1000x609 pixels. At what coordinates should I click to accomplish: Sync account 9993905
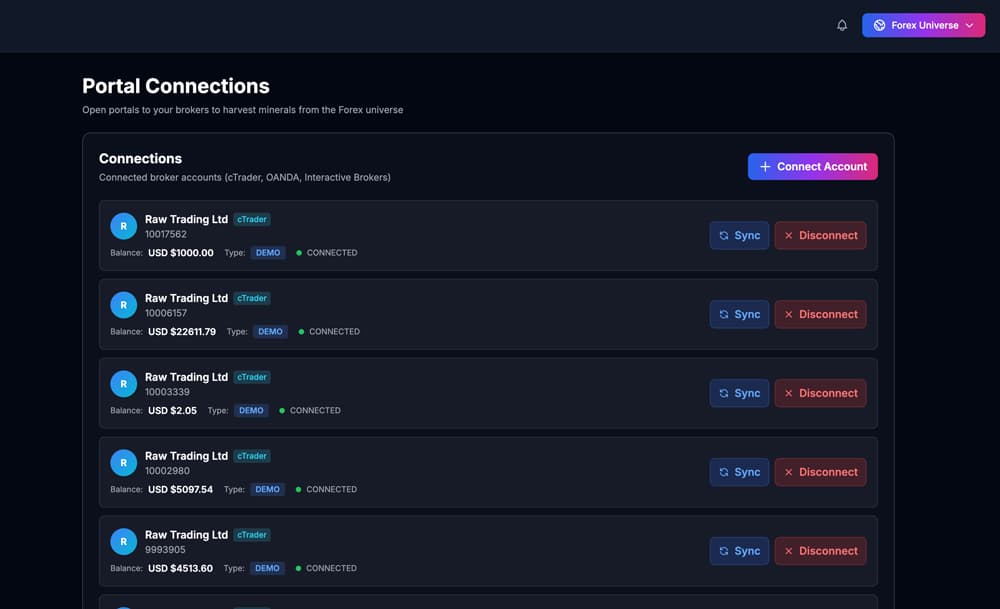tap(739, 551)
